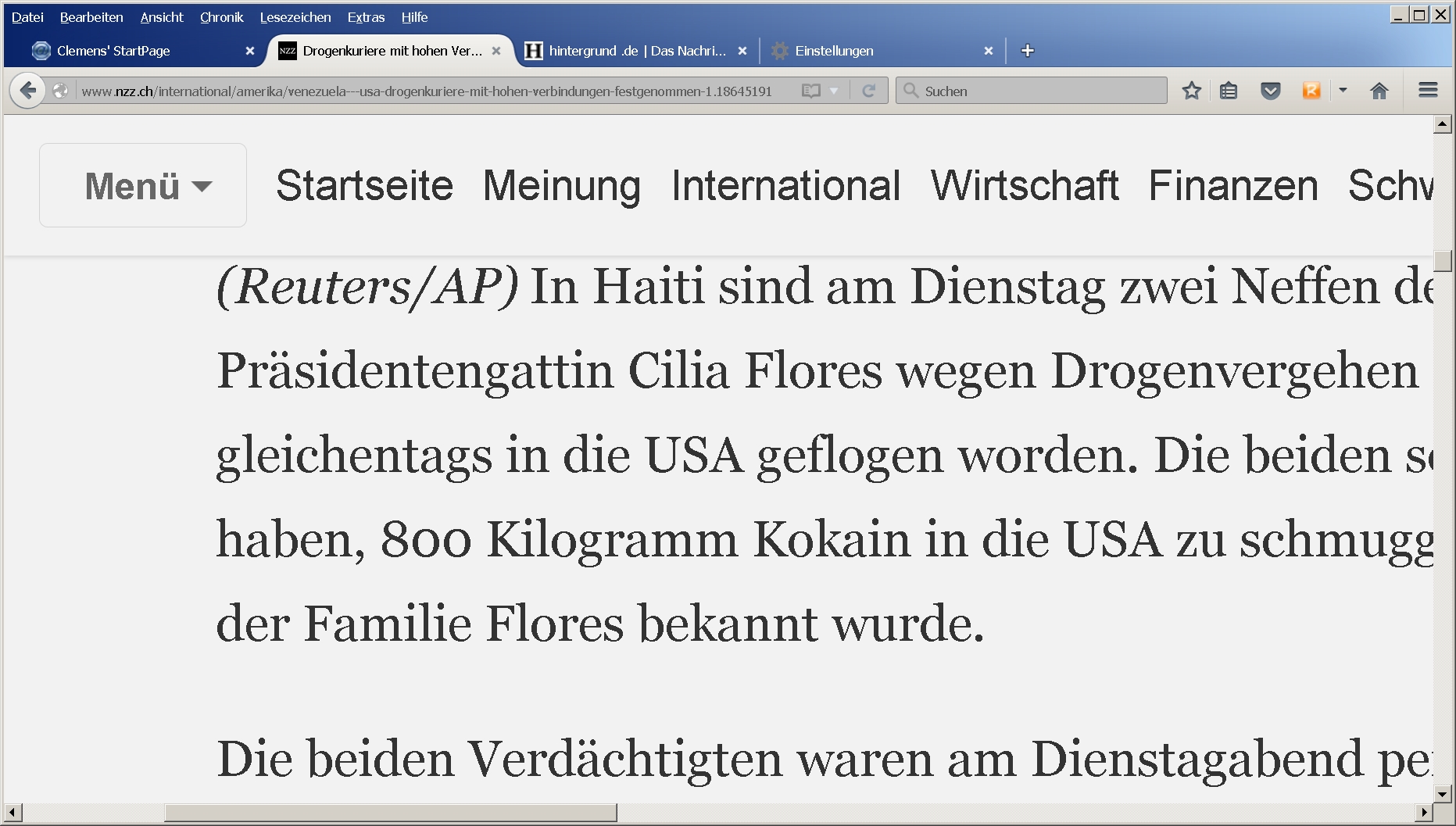Open the International section link
This screenshot has height=826, width=1456.
pos(785,186)
